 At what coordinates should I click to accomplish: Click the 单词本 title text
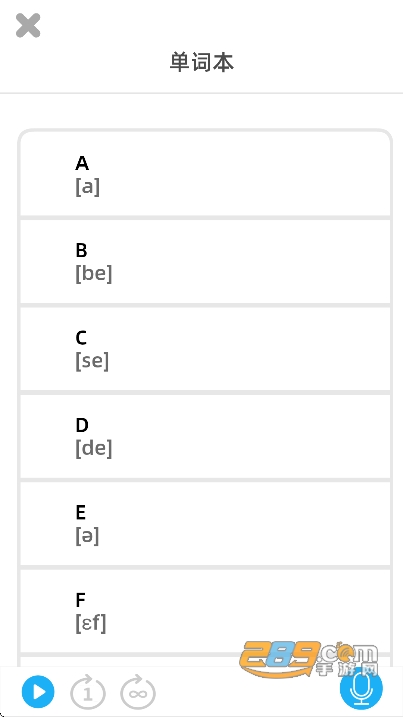pos(202,62)
